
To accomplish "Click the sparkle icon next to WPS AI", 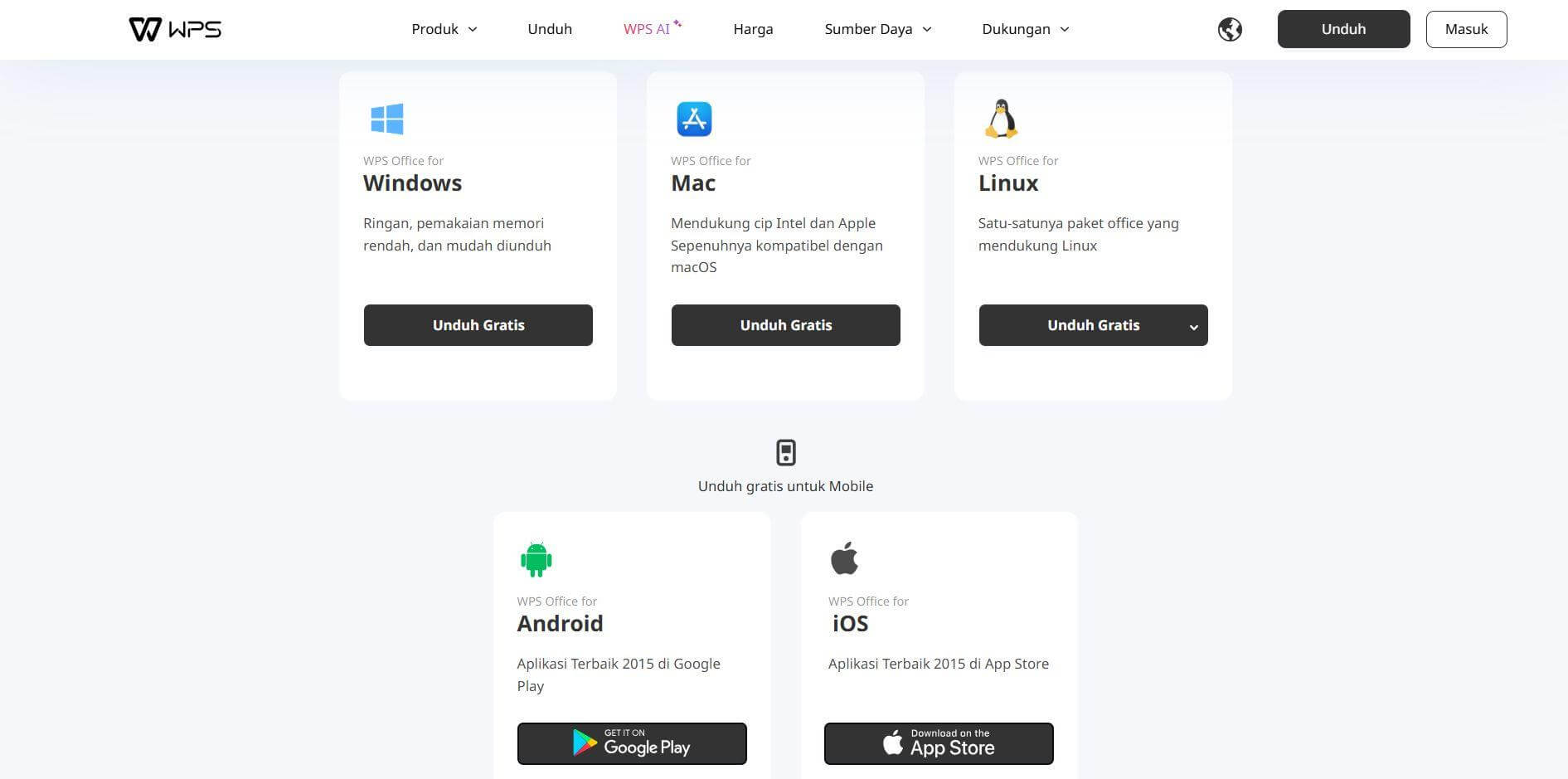I will pos(677,22).
